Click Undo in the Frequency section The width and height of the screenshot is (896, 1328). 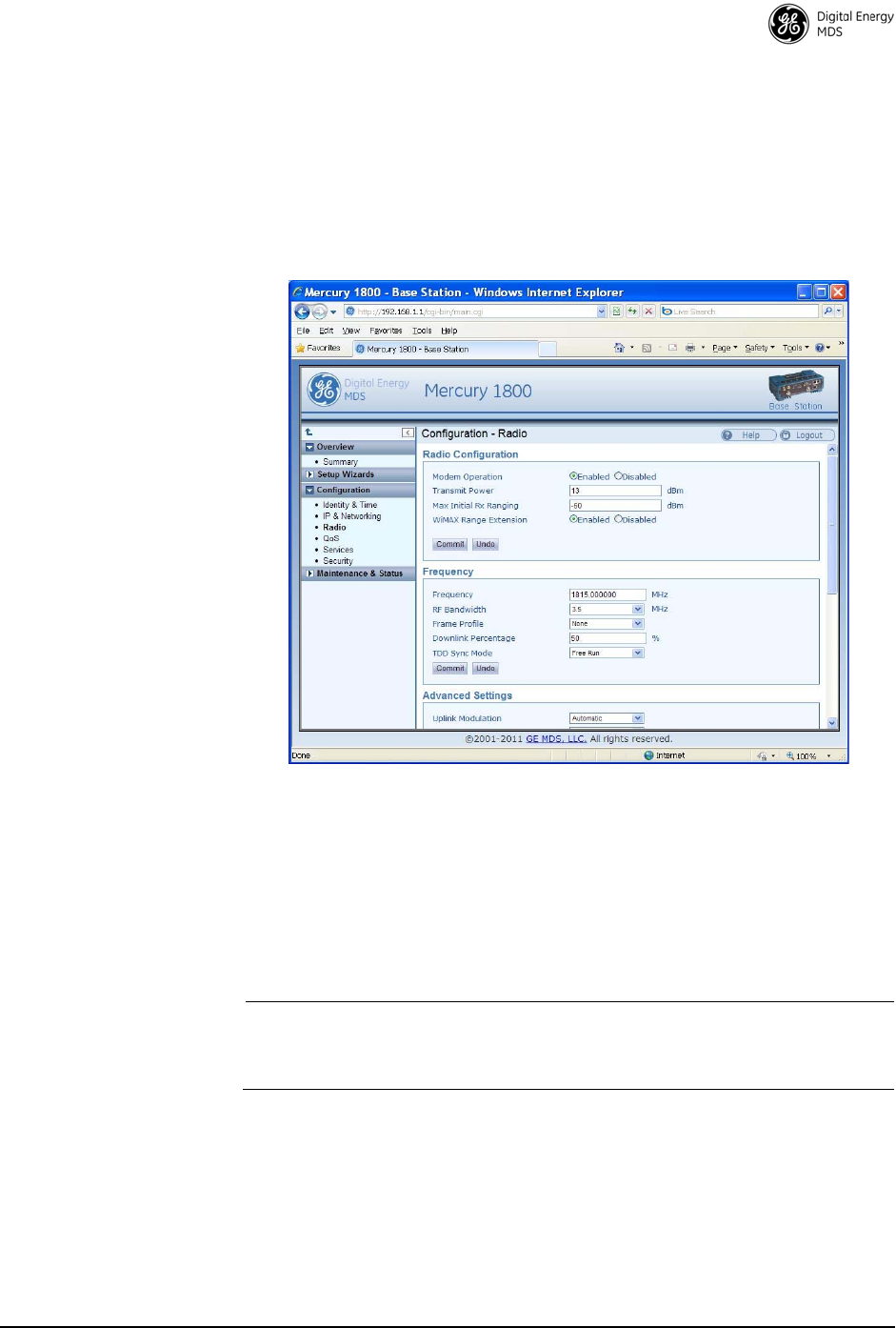click(x=486, y=669)
